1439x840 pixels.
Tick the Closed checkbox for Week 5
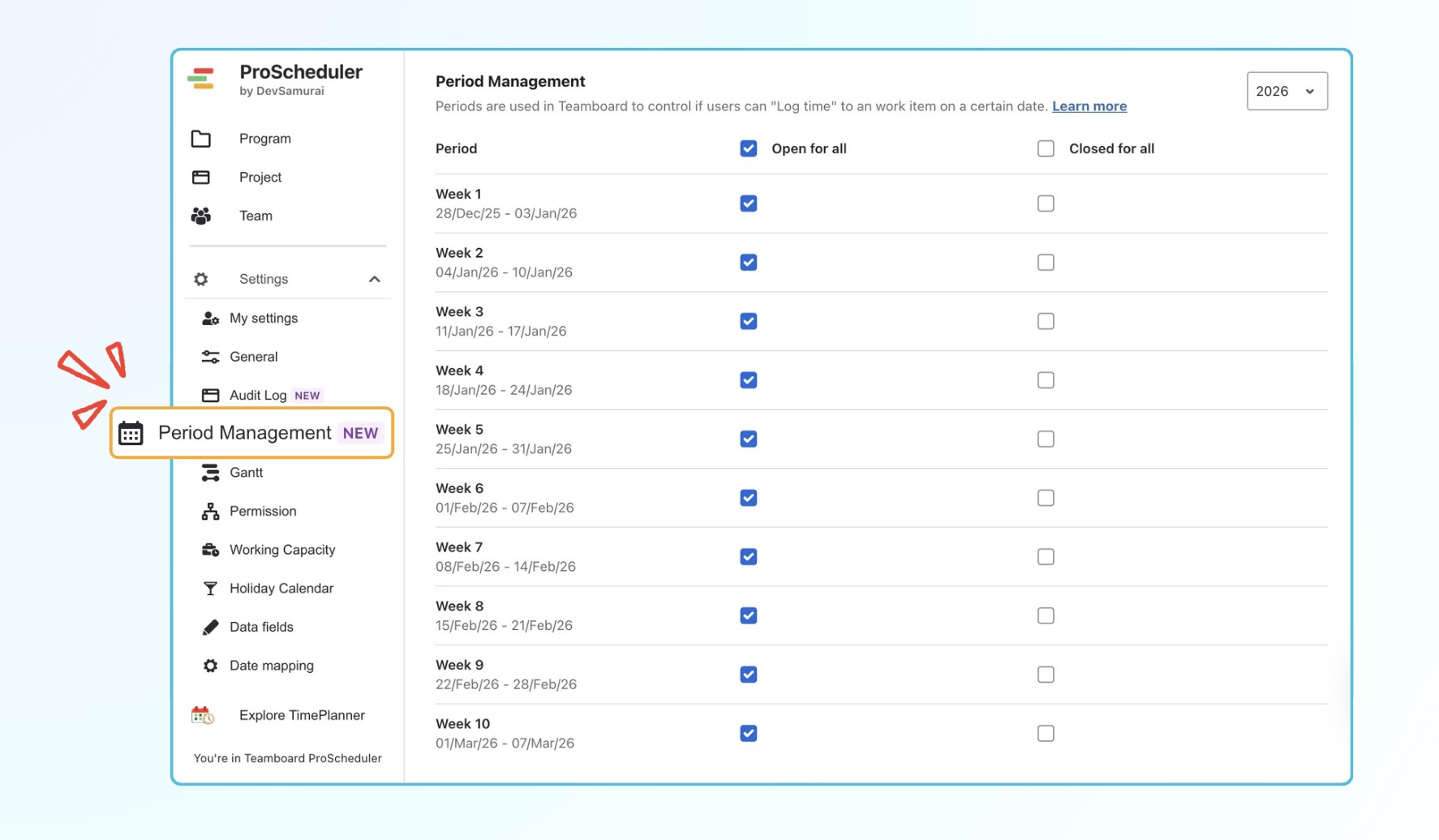[x=1046, y=439]
